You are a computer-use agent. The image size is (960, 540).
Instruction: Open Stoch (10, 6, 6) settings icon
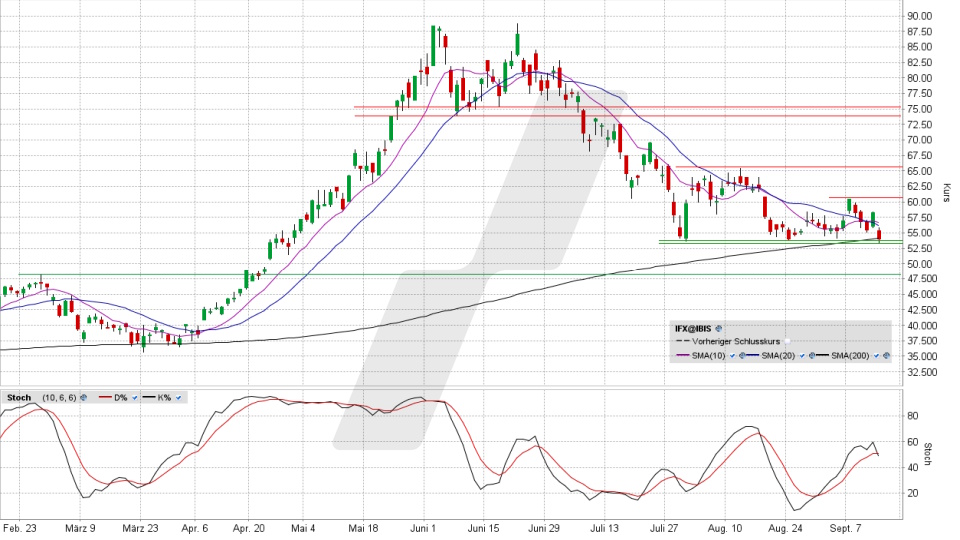tap(83, 397)
